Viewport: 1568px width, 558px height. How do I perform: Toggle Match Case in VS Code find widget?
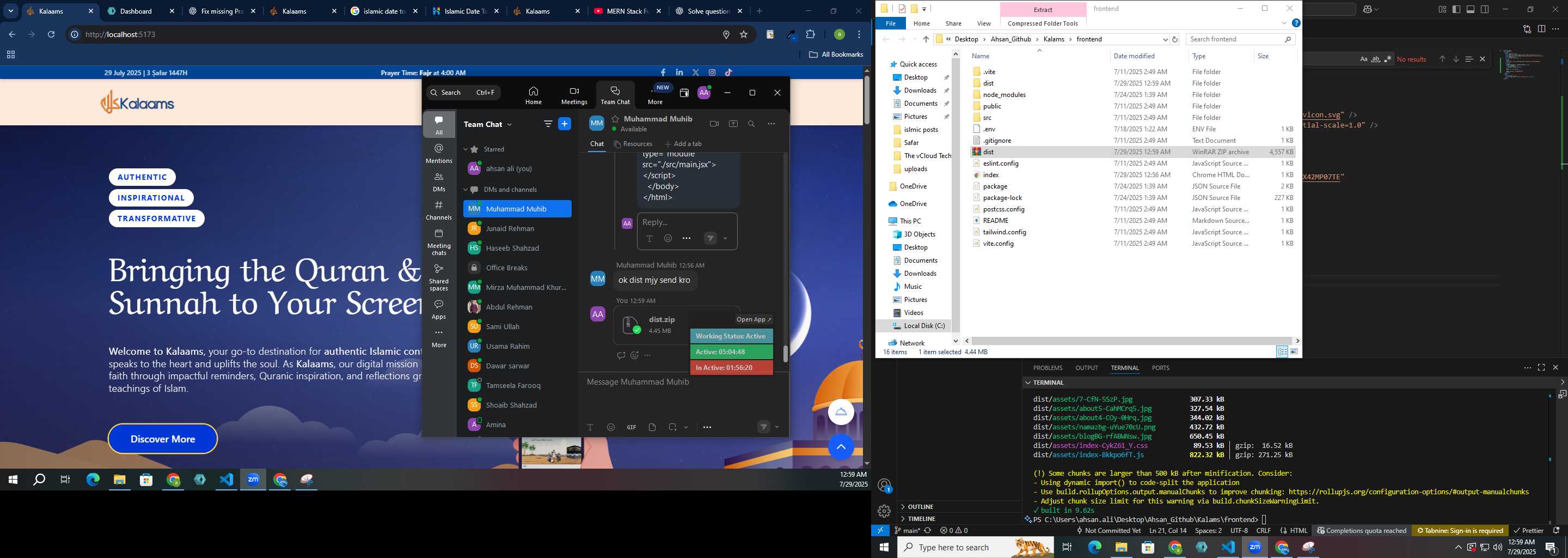click(x=1363, y=59)
